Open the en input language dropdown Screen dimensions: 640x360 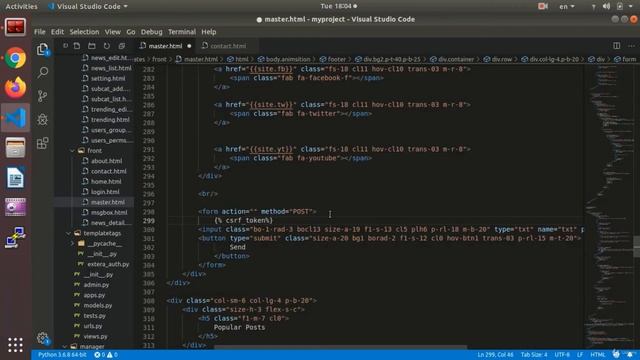pyautogui.click(x=567, y=6)
